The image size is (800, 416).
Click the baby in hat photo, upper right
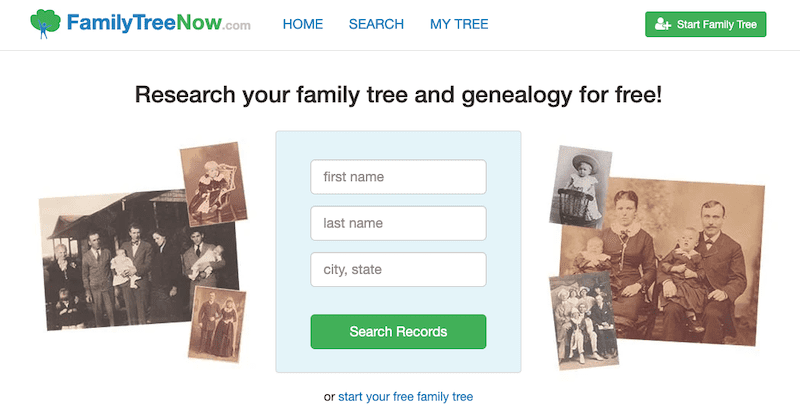click(x=580, y=185)
